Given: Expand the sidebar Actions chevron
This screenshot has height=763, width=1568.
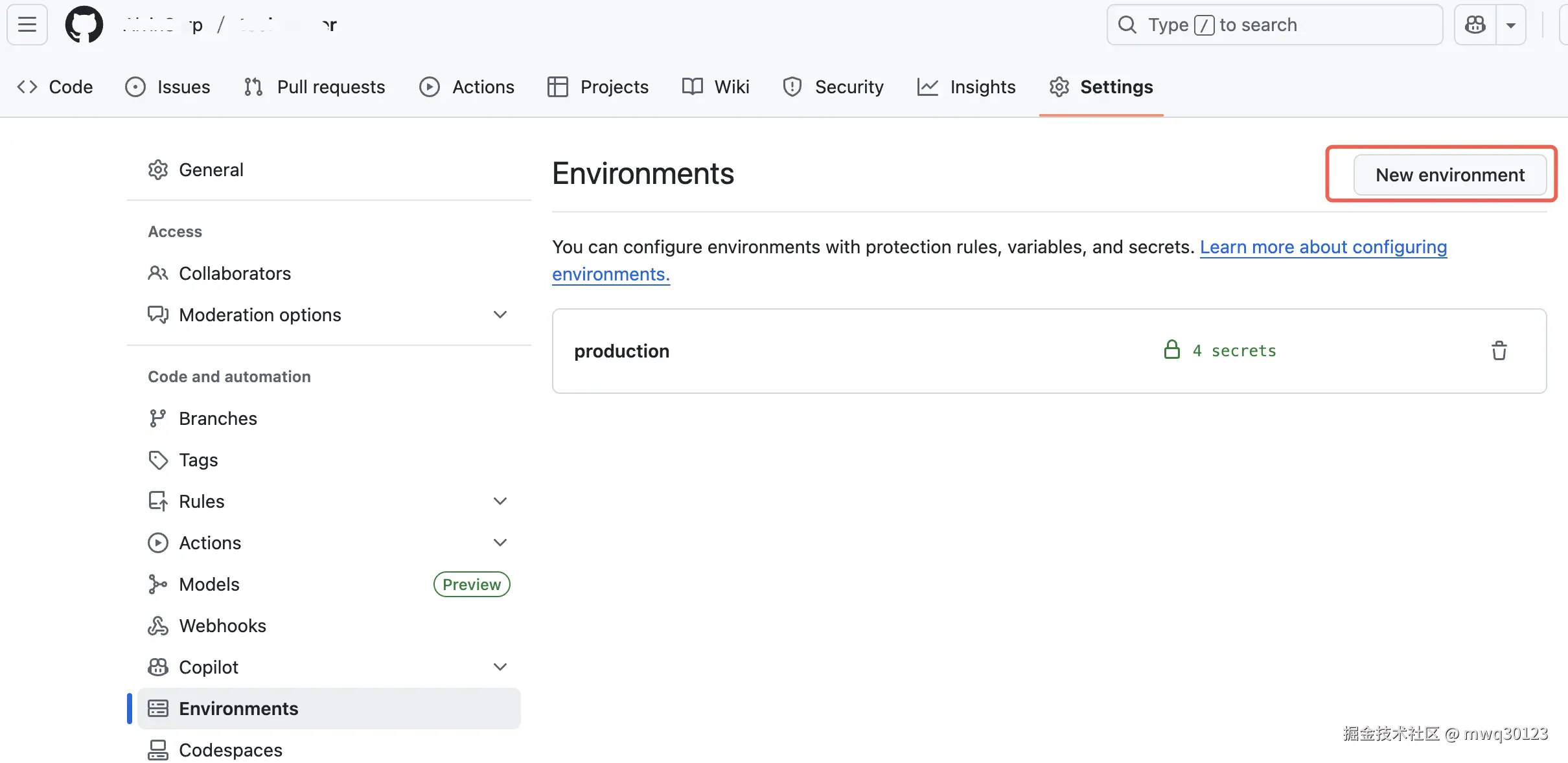Looking at the screenshot, I should 500,543.
